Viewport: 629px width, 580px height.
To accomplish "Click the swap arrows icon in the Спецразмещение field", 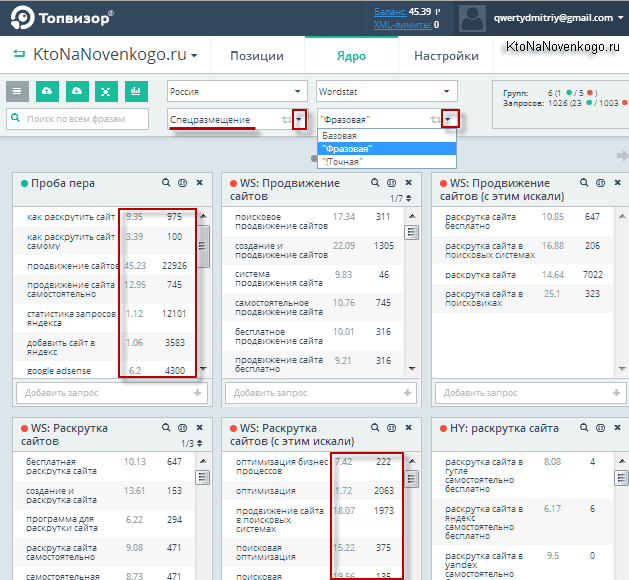I will [285, 120].
